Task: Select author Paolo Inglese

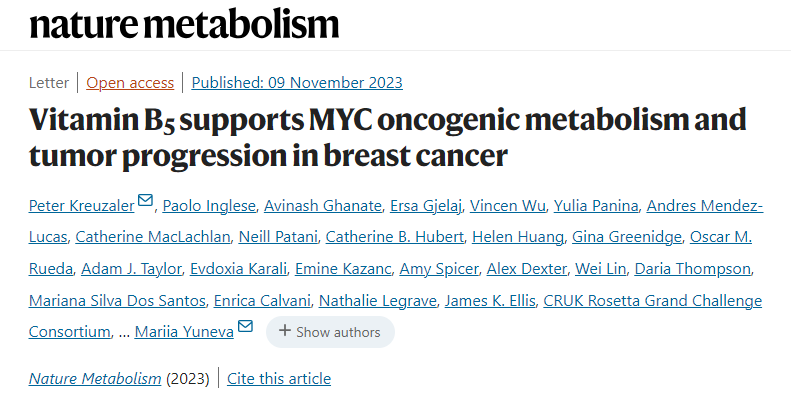Action: click(209, 206)
